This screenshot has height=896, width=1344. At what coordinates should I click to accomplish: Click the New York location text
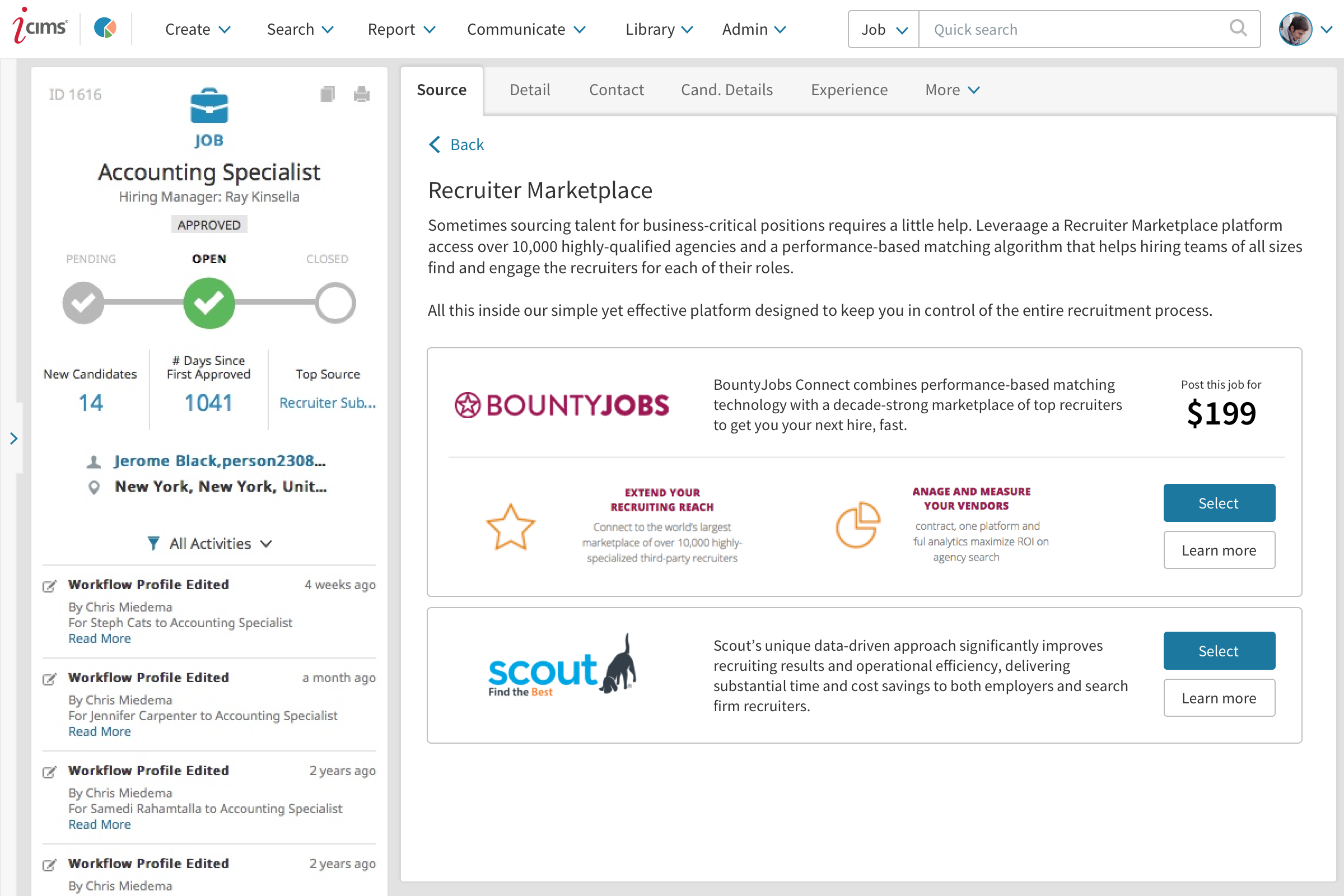click(x=221, y=486)
